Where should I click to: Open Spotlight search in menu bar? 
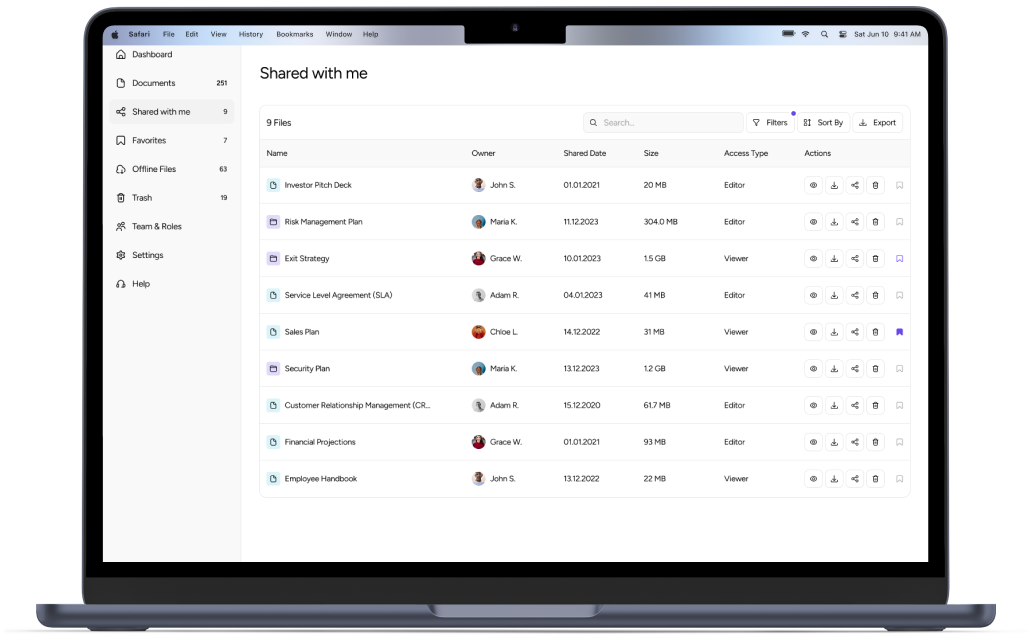pyautogui.click(x=824, y=34)
